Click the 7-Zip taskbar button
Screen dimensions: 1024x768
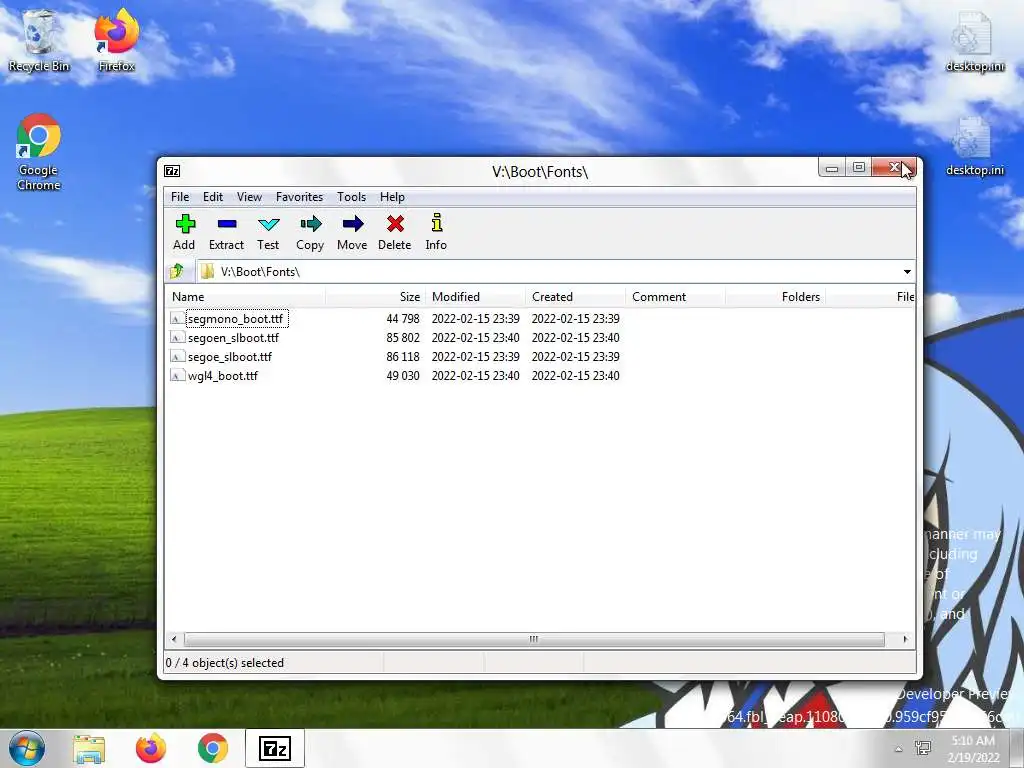275,748
